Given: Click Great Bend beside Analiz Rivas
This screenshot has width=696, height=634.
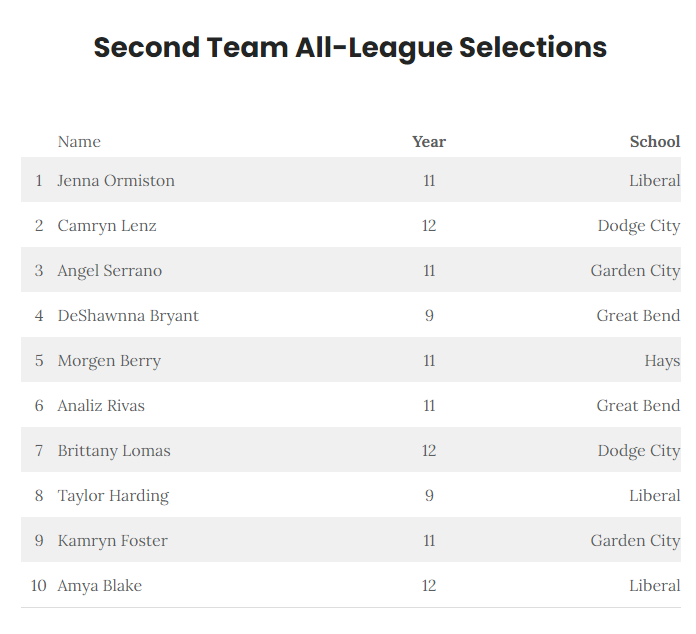Looking at the screenshot, I should (x=638, y=405).
